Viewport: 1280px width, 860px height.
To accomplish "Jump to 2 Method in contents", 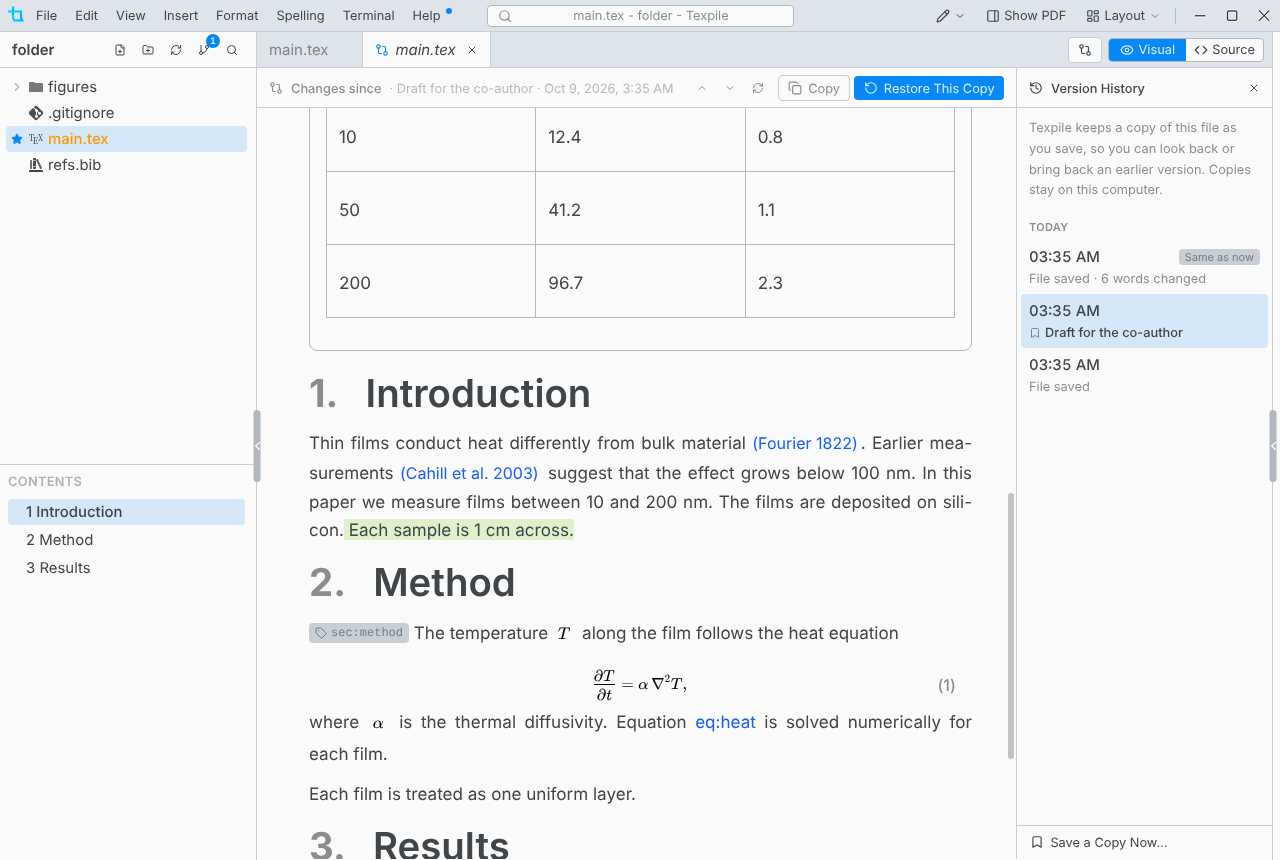I will [126, 540].
